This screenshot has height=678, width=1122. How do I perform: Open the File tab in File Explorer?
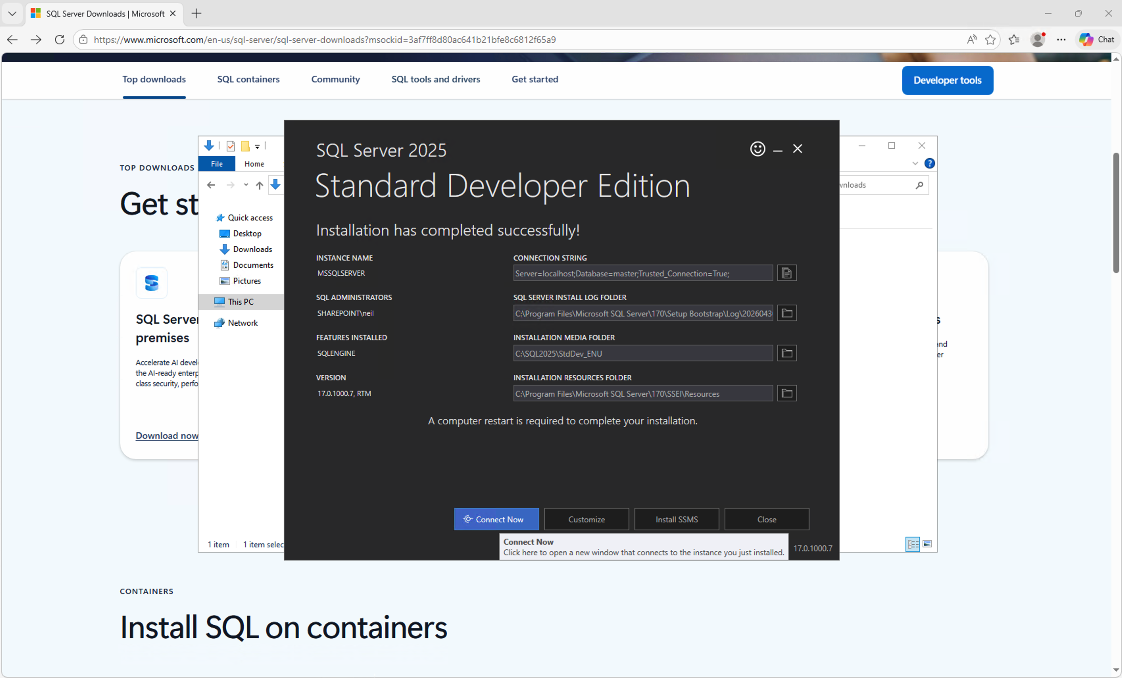[x=217, y=164]
